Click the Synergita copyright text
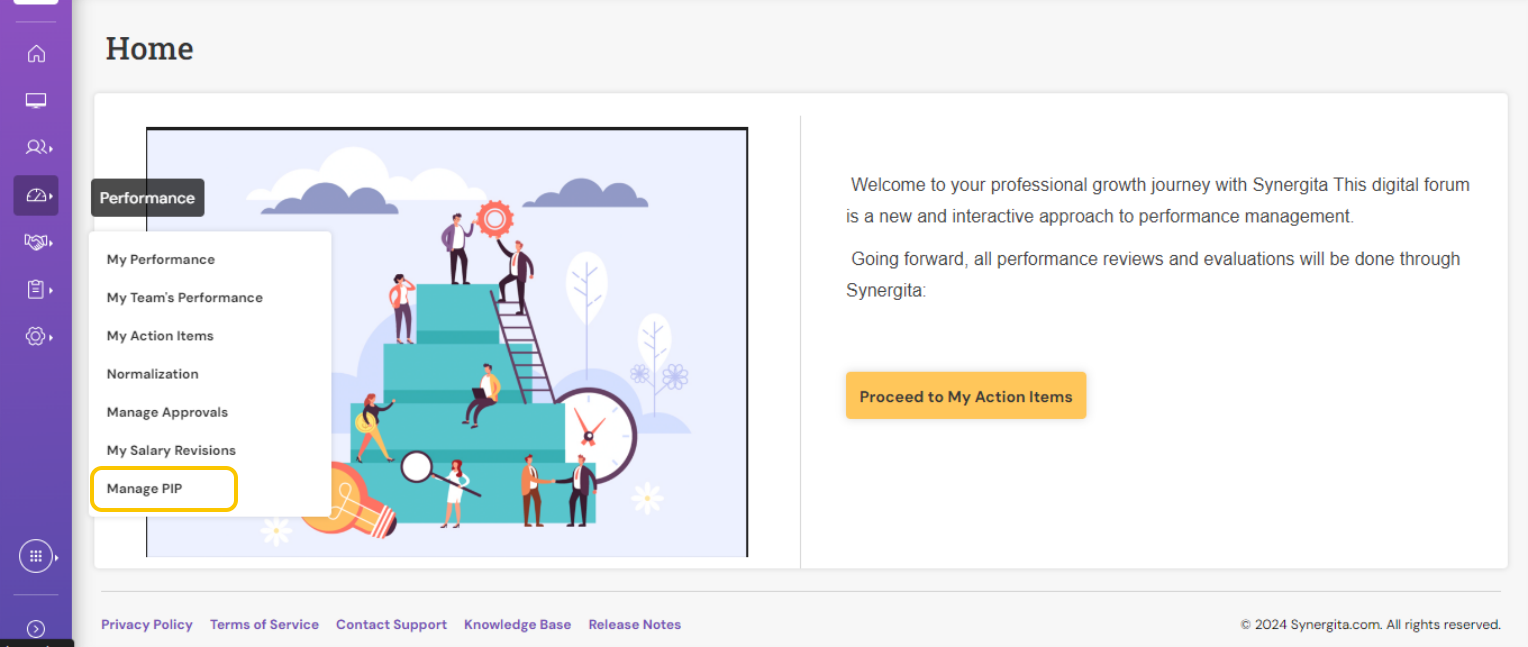1528x647 pixels. 1371,624
